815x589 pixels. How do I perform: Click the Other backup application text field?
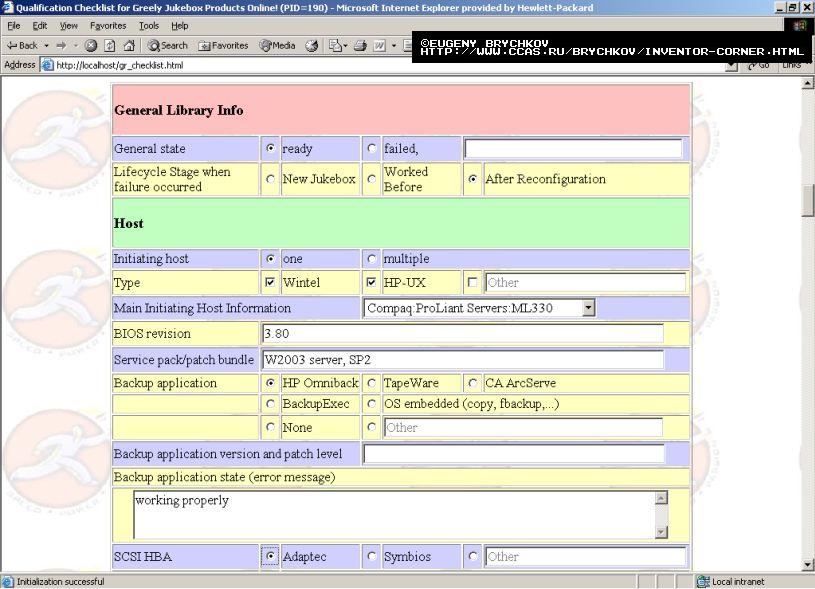(x=523, y=427)
